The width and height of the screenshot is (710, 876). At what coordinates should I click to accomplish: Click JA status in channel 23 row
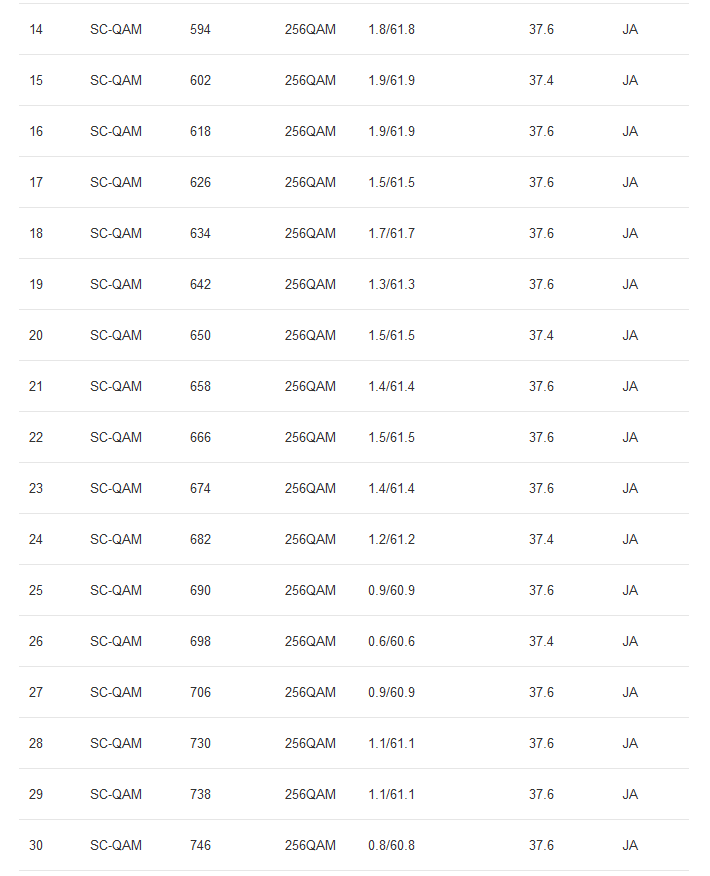(630, 489)
